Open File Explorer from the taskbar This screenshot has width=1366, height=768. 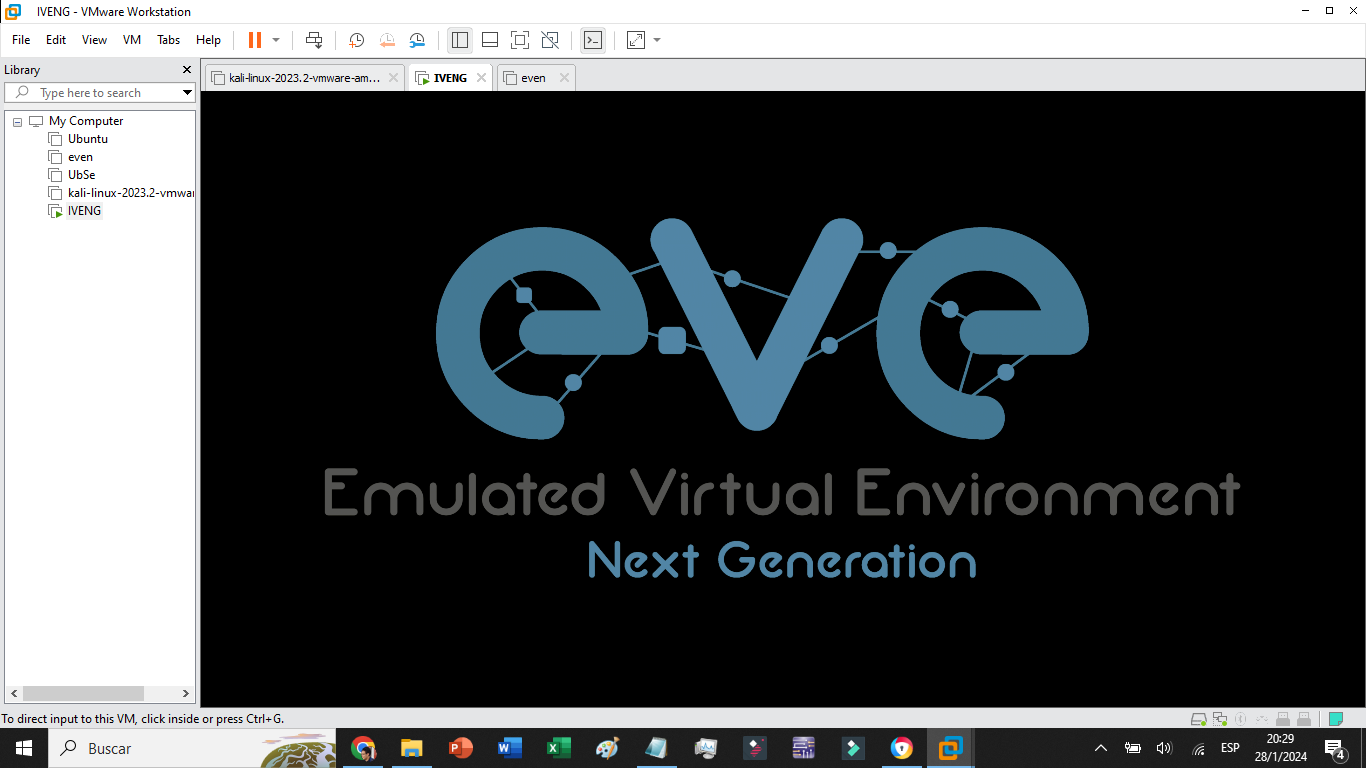click(411, 748)
